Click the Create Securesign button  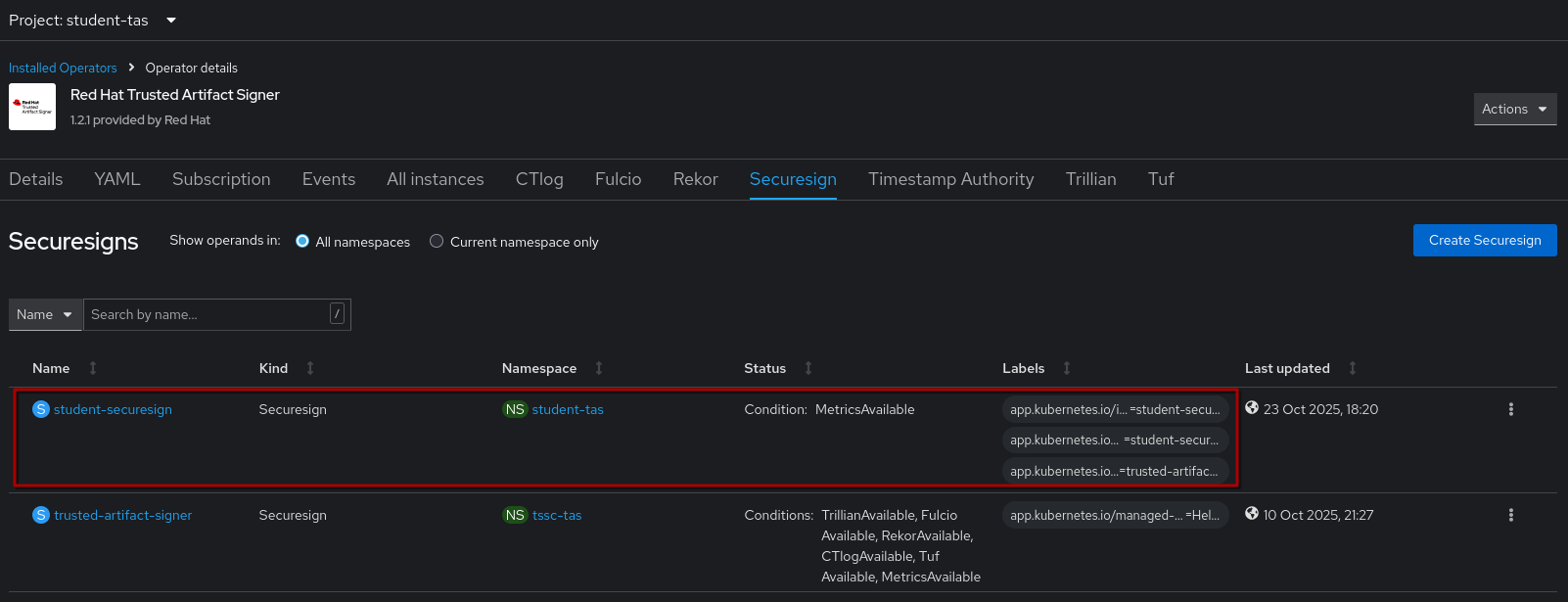pos(1485,240)
